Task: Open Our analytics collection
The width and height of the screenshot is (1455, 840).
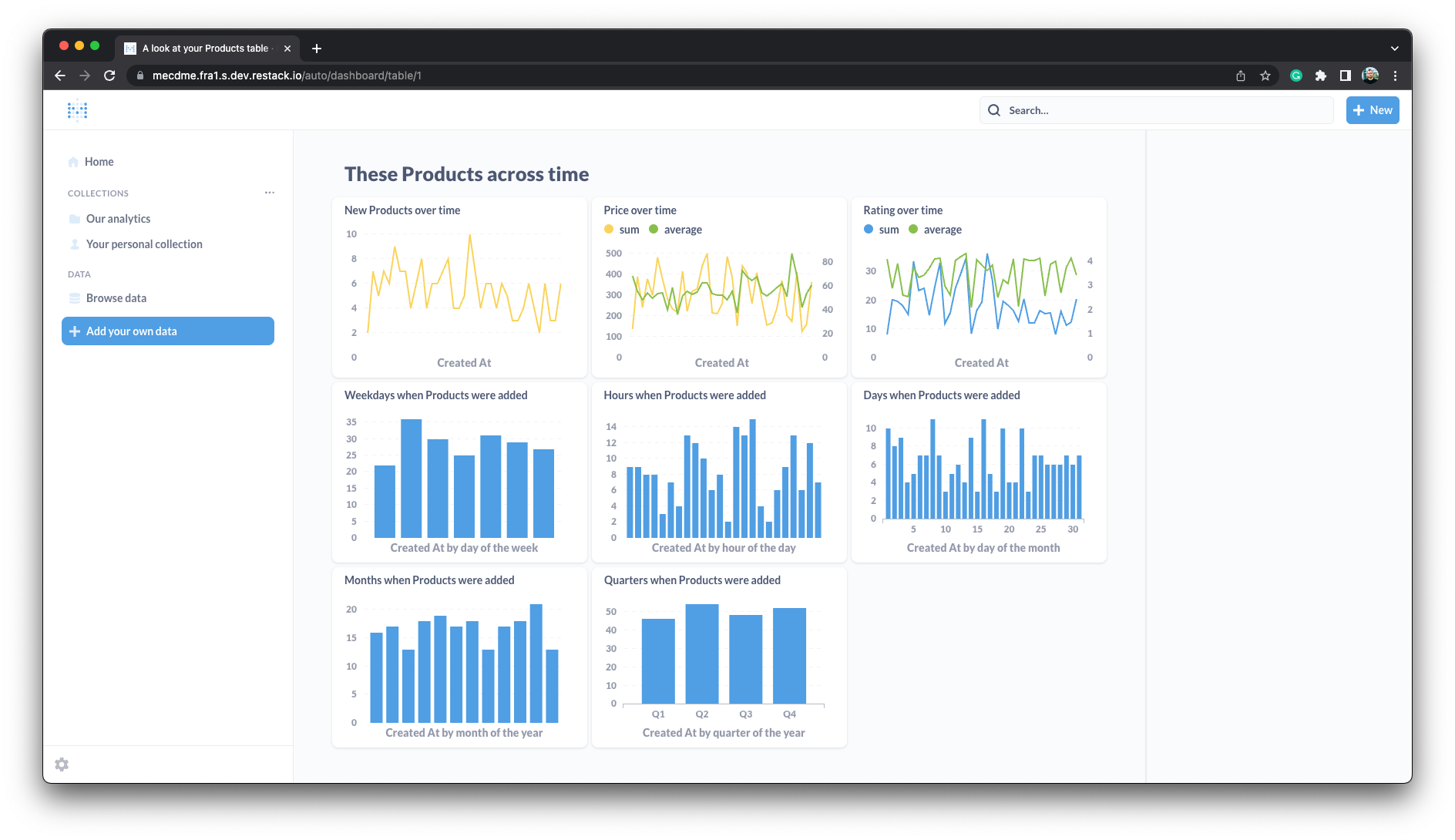Action: pyautogui.click(x=118, y=219)
